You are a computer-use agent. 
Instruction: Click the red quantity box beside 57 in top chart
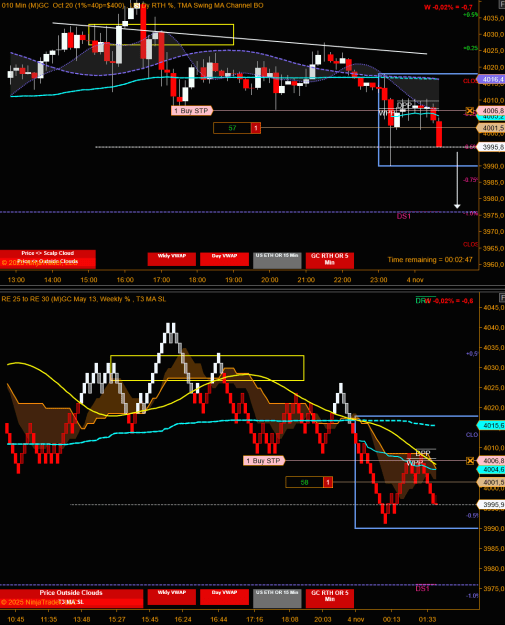click(x=256, y=128)
